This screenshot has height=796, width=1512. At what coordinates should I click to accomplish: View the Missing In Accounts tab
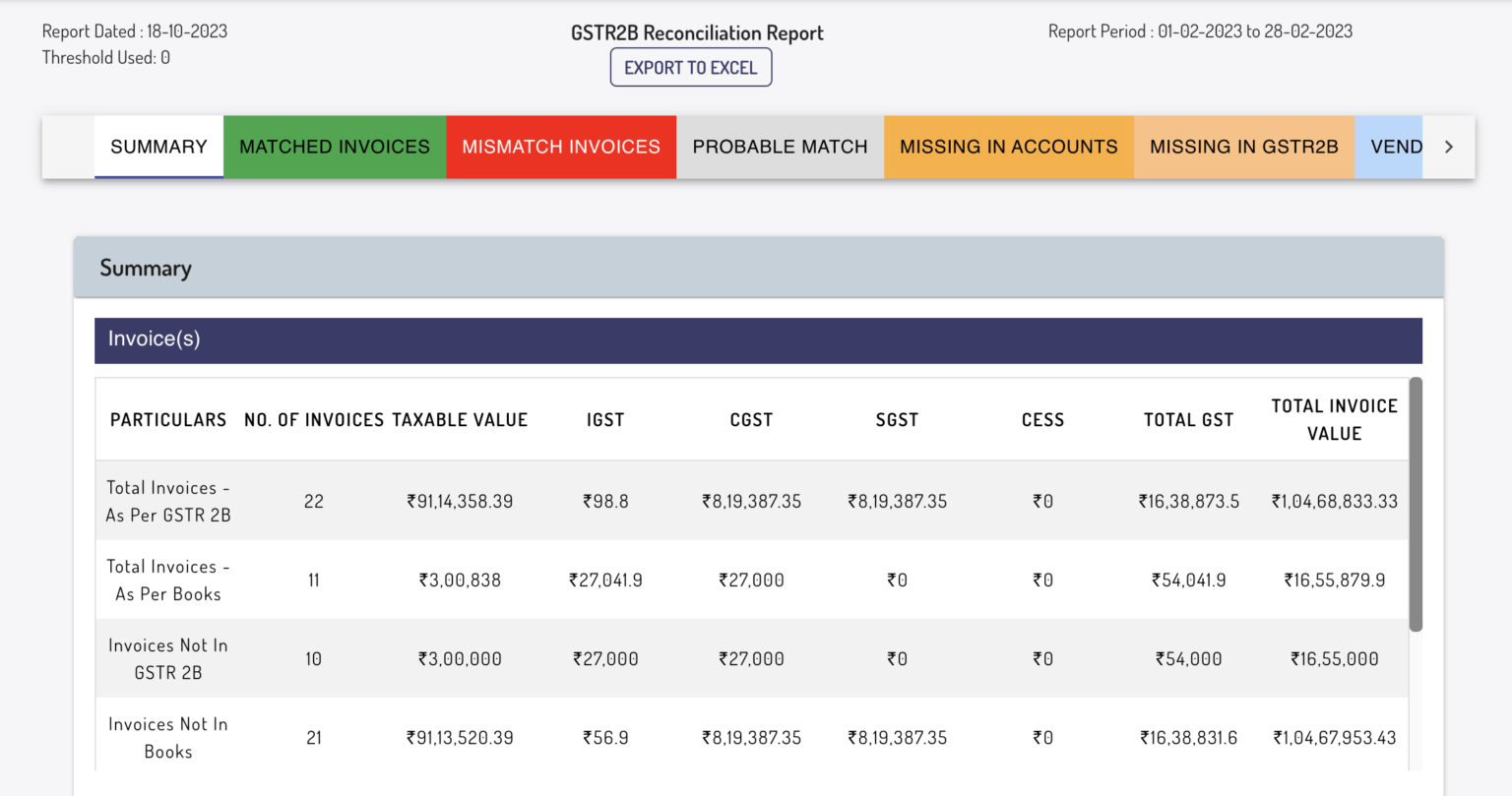pos(1008,146)
